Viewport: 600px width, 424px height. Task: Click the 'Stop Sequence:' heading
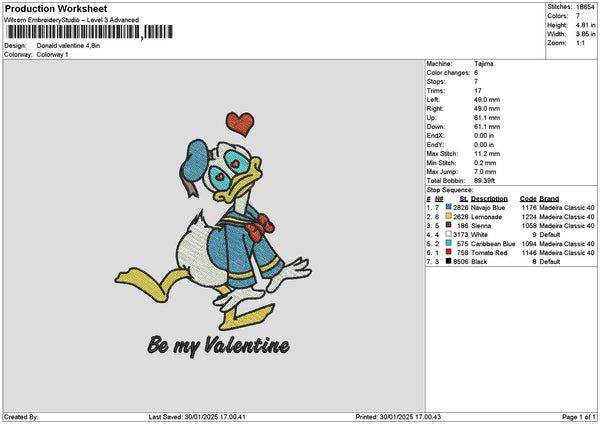[x=450, y=190]
